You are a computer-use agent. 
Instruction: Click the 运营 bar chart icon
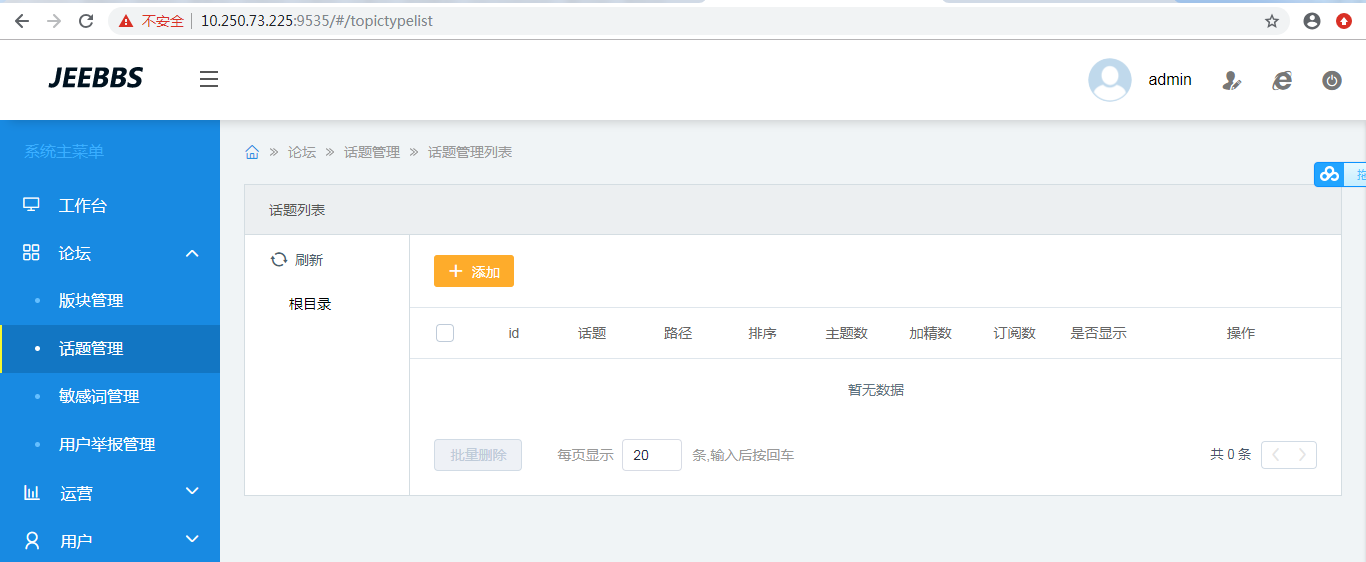pyautogui.click(x=31, y=493)
